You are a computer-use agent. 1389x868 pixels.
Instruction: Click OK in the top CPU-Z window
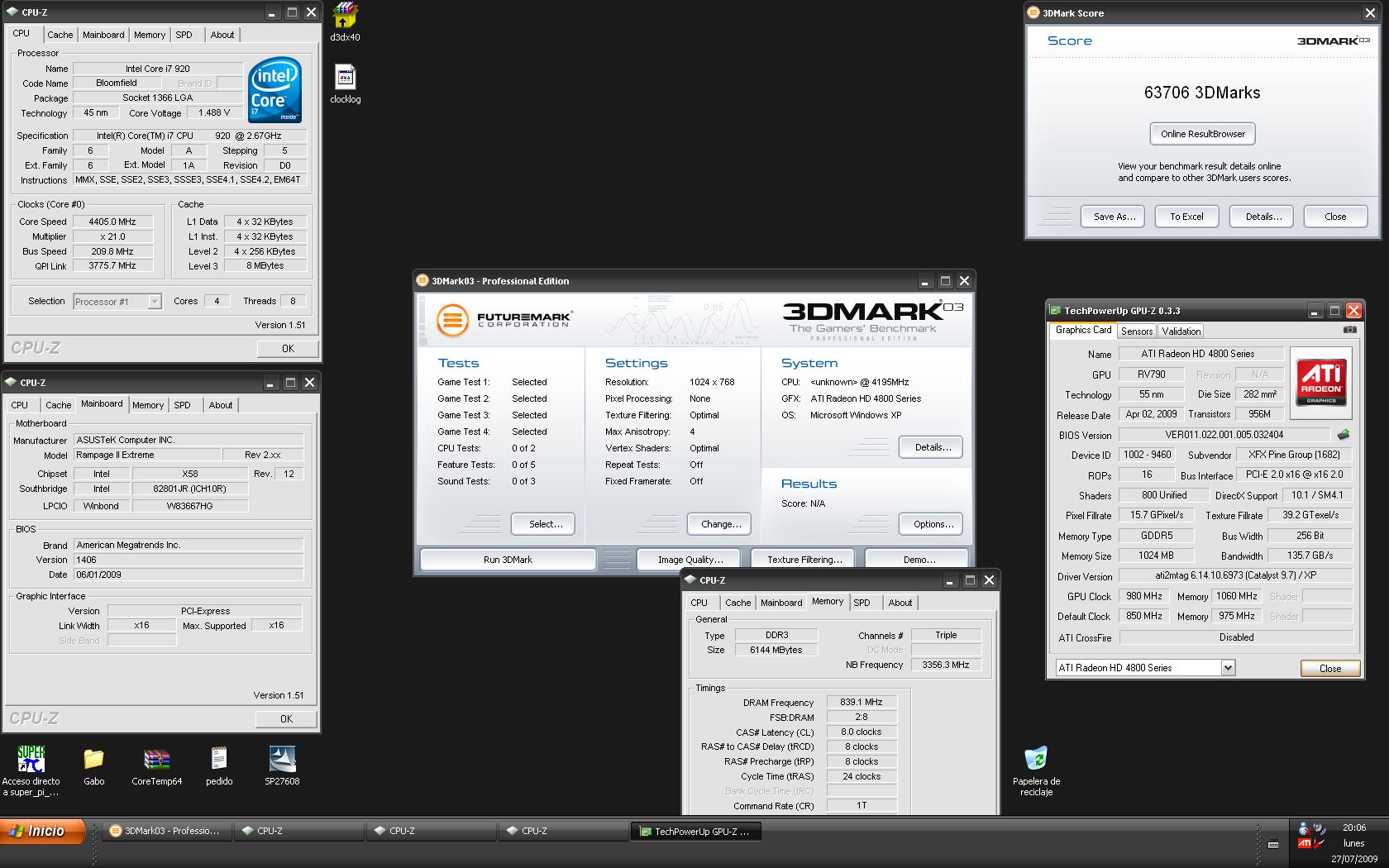(288, 349)
